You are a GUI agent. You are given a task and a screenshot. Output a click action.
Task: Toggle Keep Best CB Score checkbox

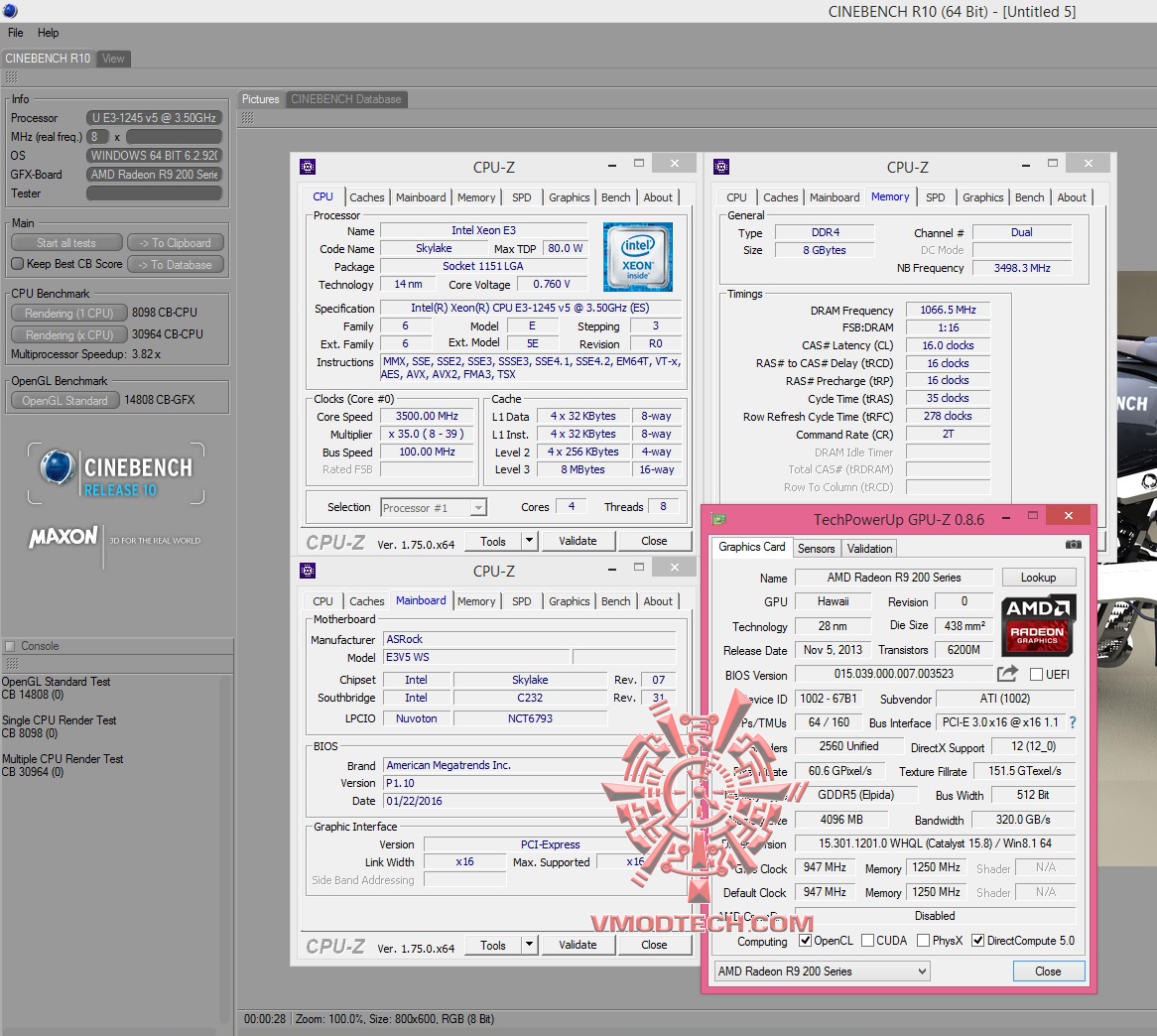pyautogui.click(x=18, y=263)
